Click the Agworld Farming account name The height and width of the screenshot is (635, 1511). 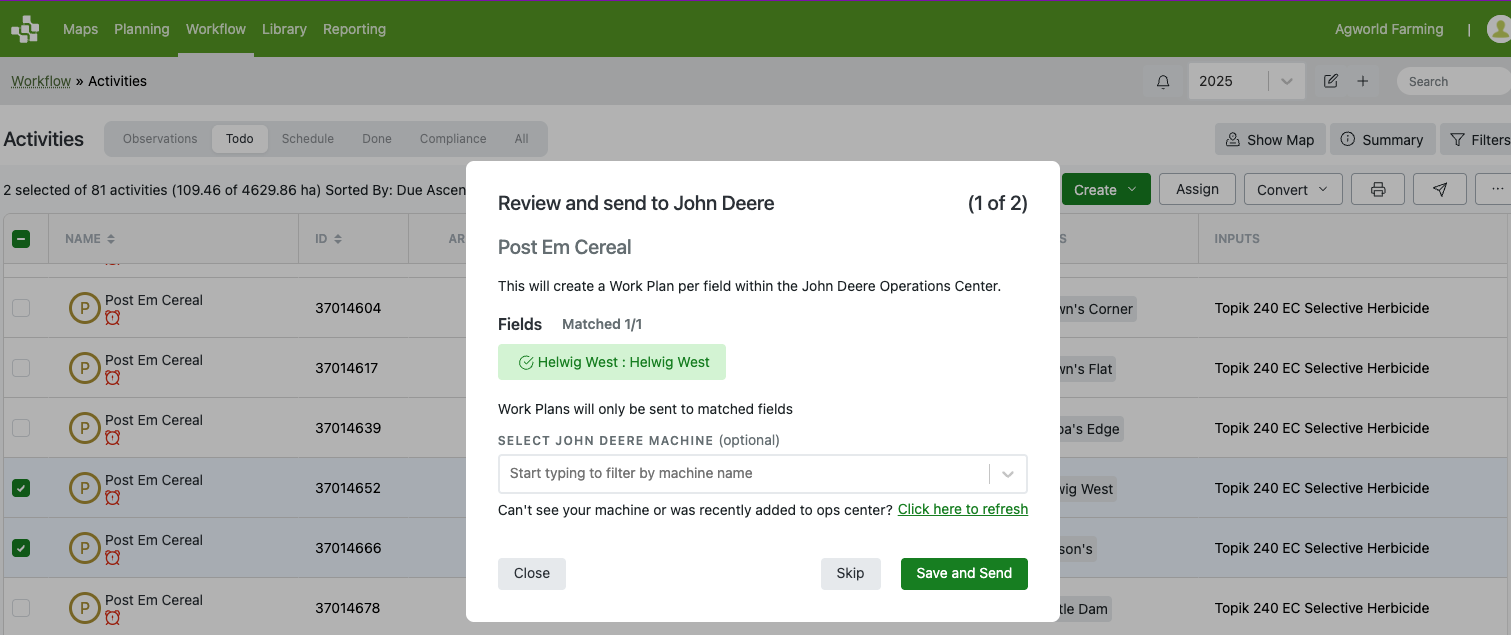(1389, 29)
